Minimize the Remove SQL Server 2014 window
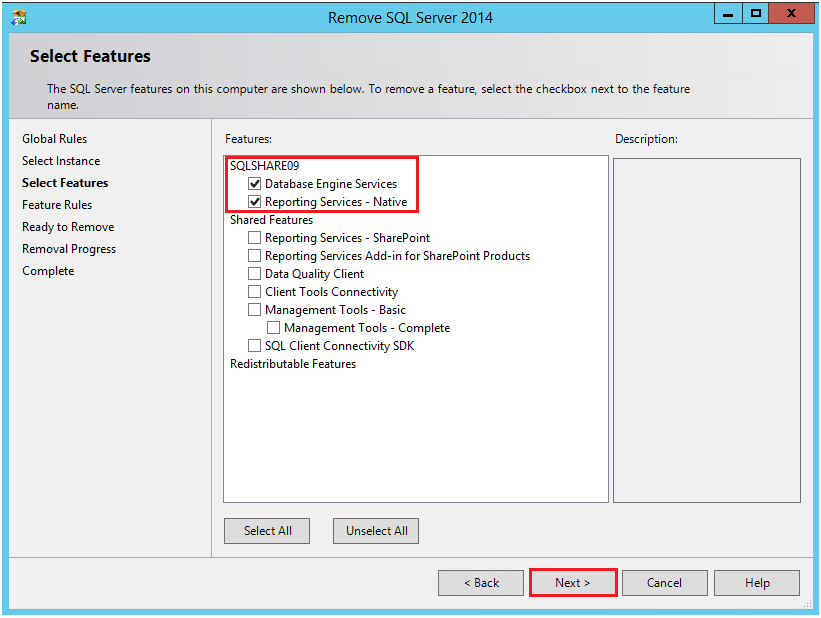 click(728, 14)
